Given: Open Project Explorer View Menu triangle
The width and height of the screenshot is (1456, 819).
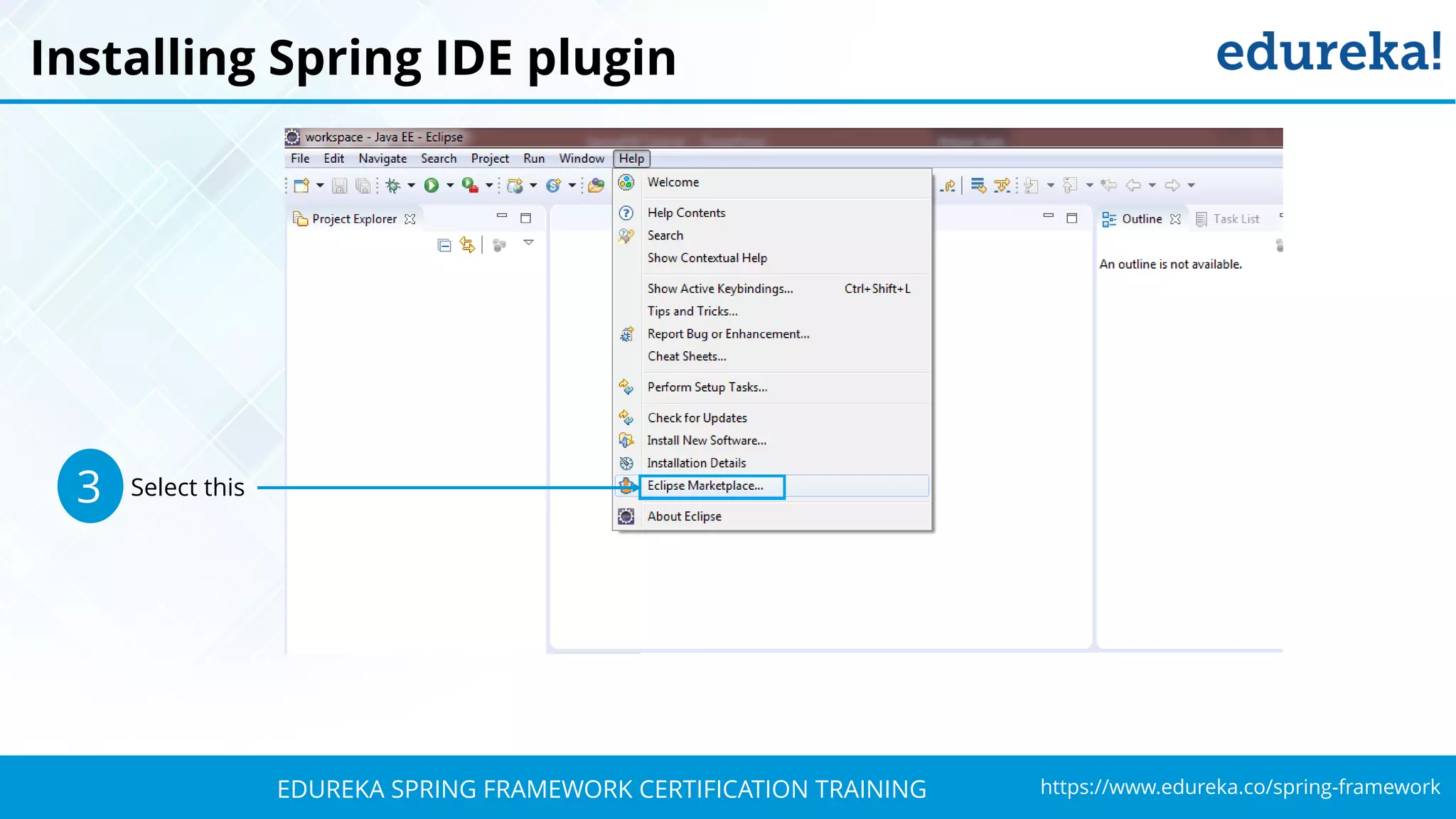Looking at the screenshot, I should click(528, 243).
